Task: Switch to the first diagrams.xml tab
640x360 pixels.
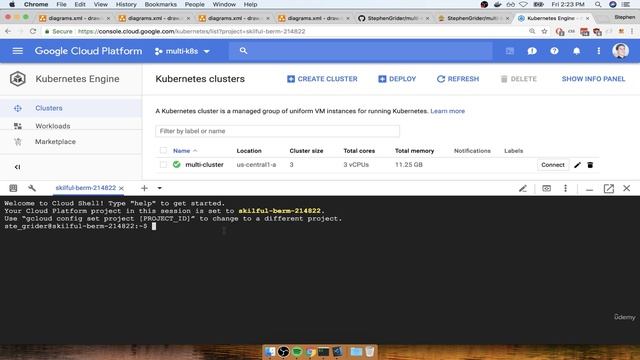Action: 74,18
